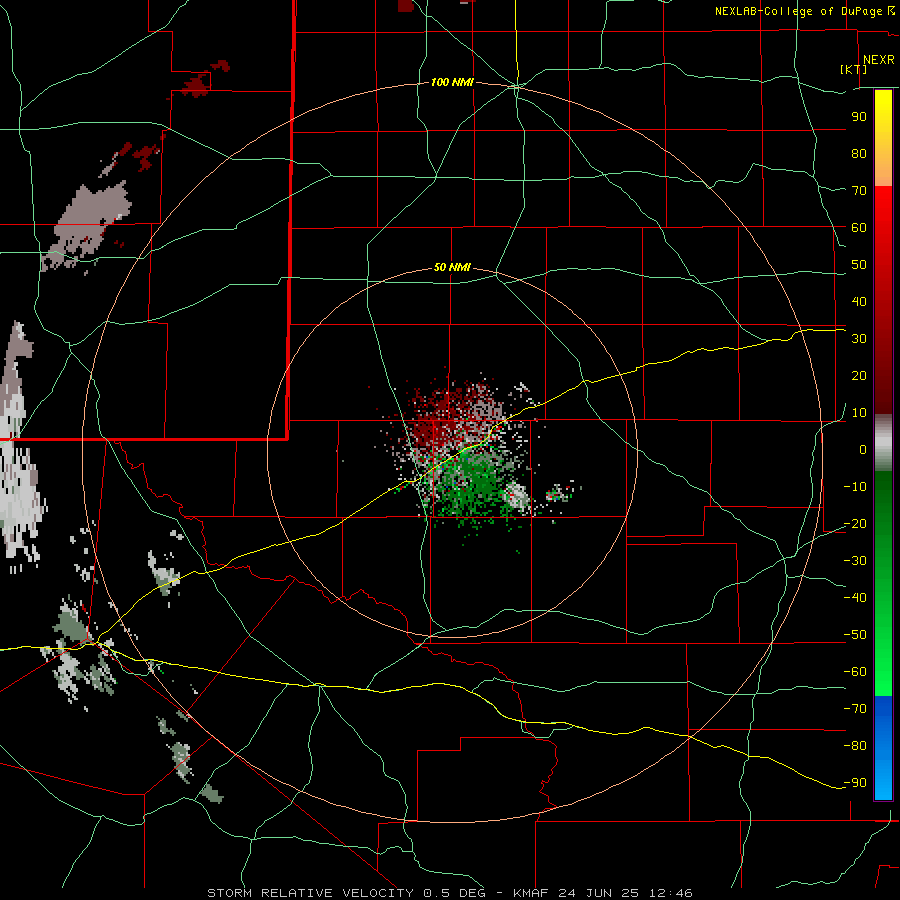Click the "50 NMI" range ring label

[452, 267]
